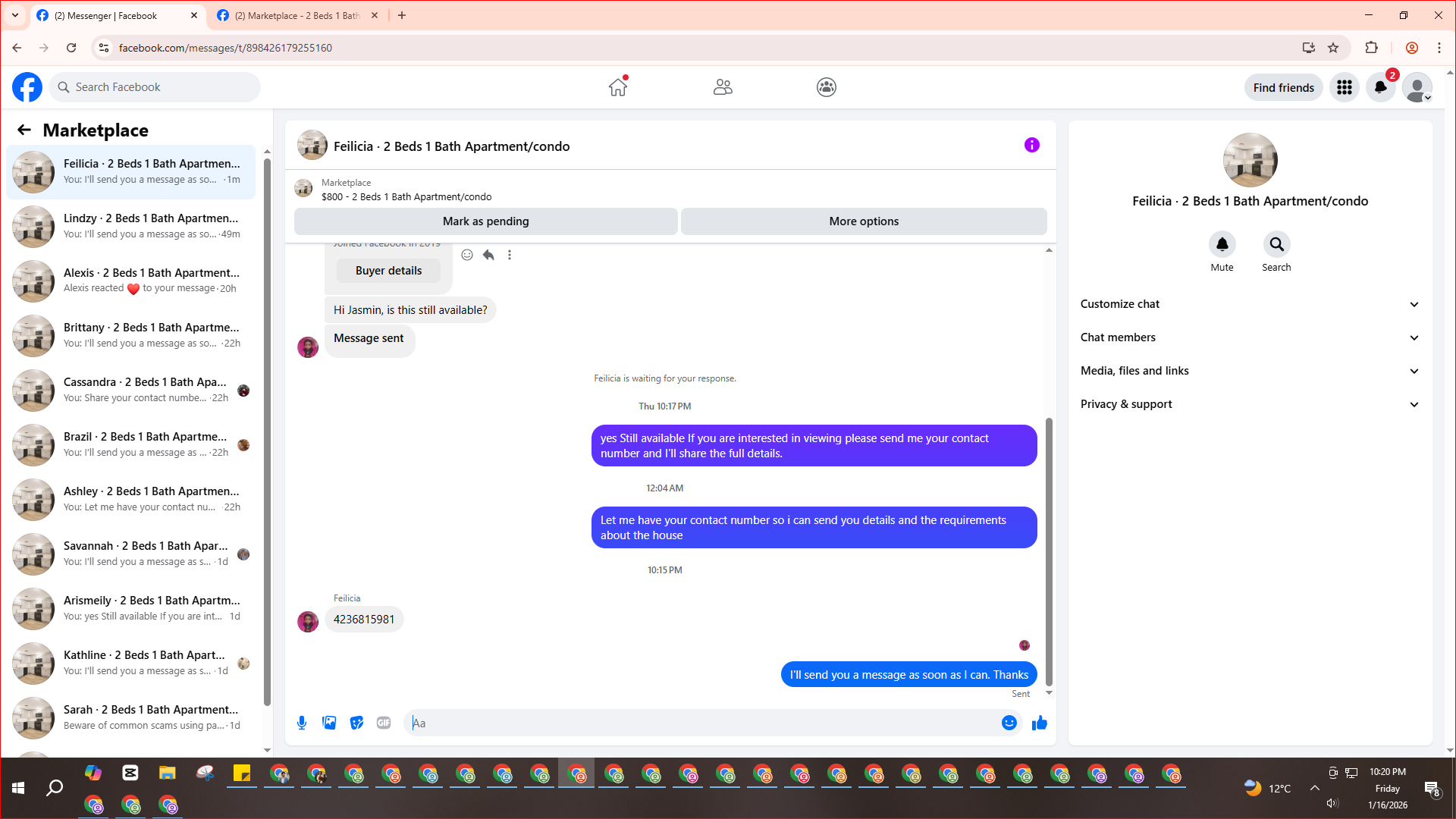Switch to Marketplace browser tab

(297, 15)
